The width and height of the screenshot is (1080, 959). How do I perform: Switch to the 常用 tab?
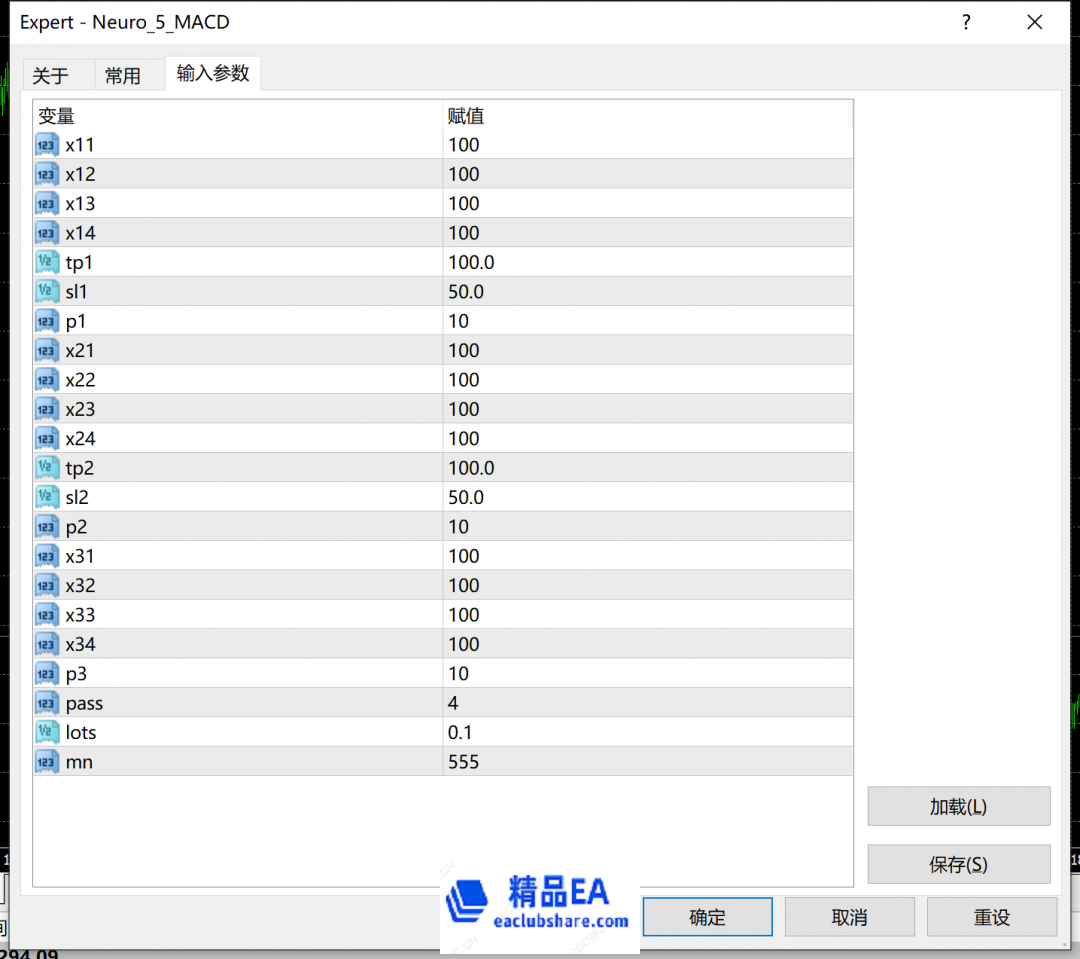tap(123, 76)
